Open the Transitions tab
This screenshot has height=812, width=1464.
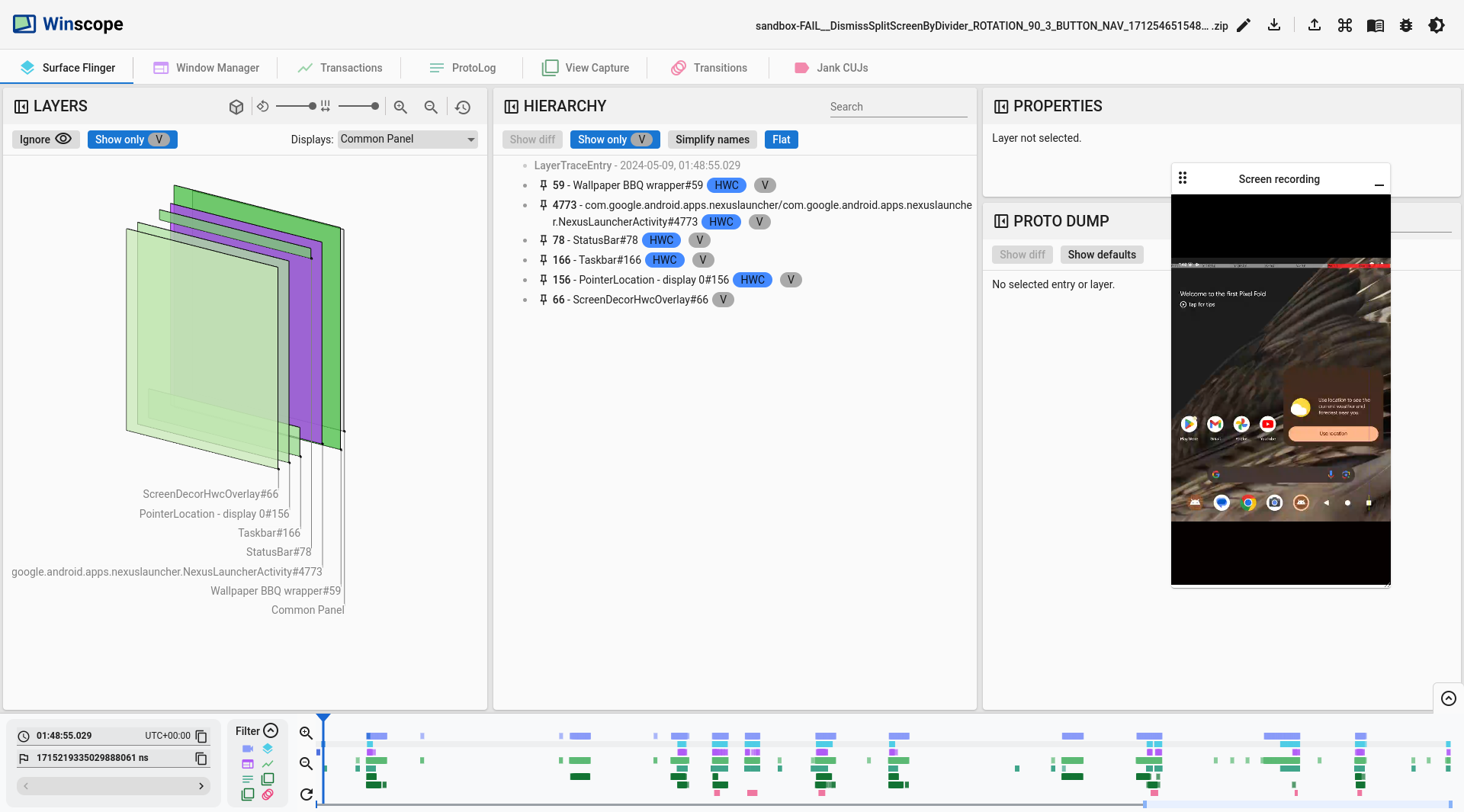[708, 67]
